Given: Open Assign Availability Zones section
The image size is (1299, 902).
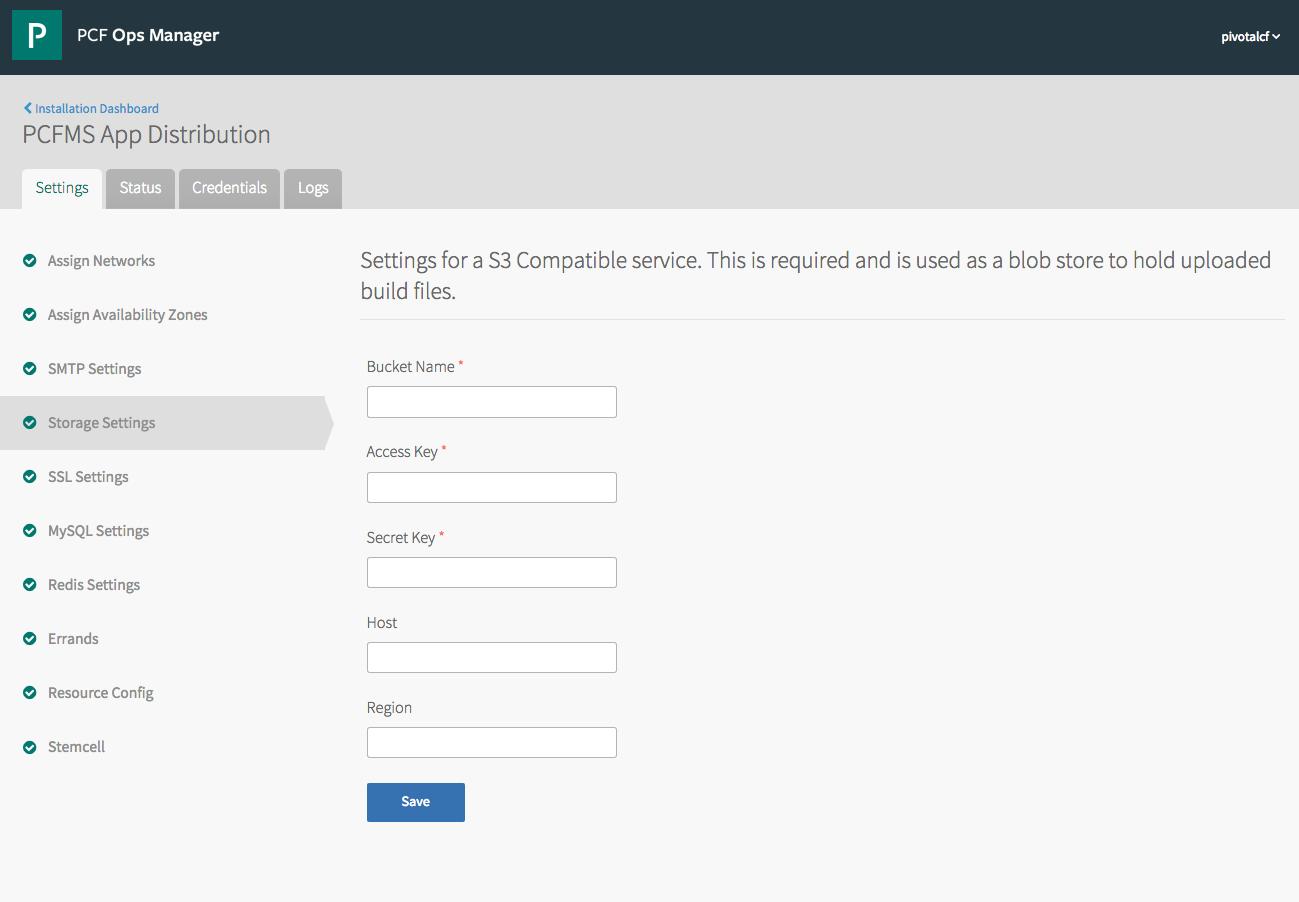Looking at the screenshot, I should tap(128, 315).
